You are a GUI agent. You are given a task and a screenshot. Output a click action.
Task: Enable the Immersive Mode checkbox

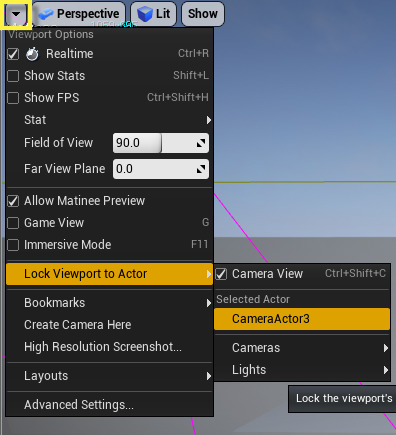click(13, 245)
